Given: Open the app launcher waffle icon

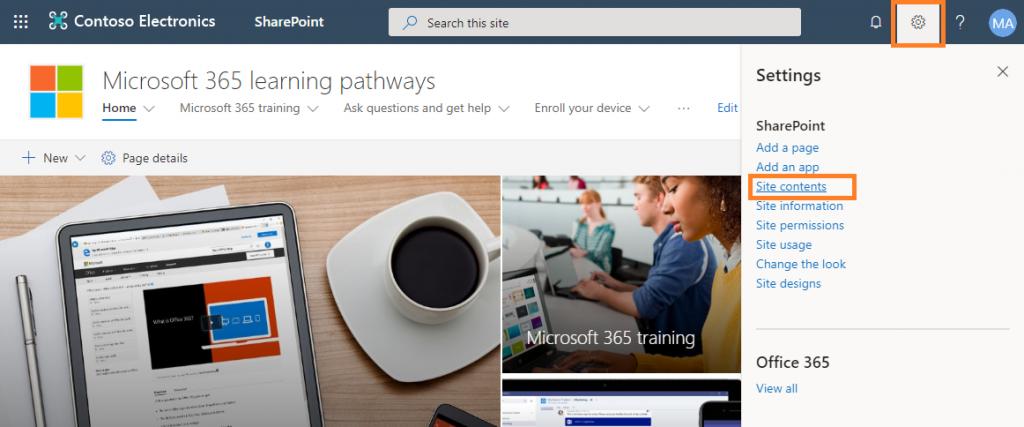Looking at the screenshot, I should [21, 22].
